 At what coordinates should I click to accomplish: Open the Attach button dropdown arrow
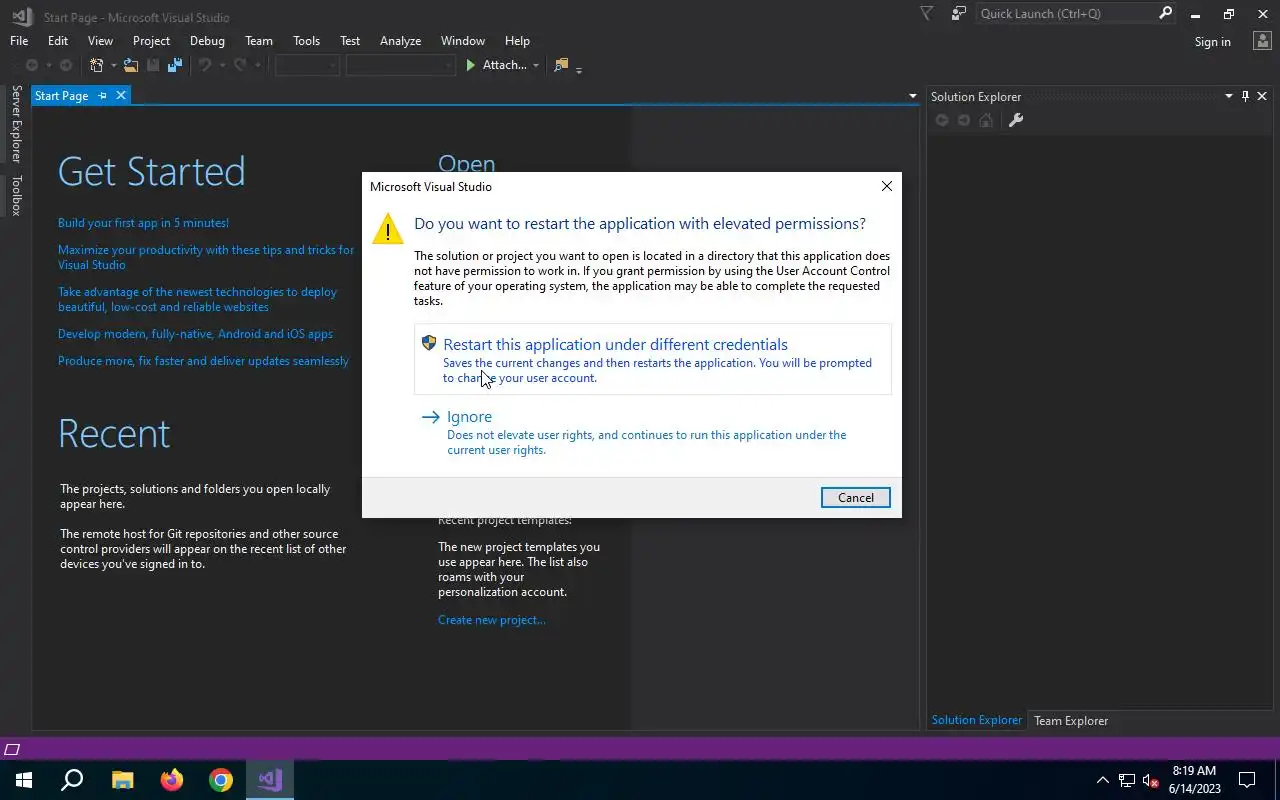click(536, 66)
